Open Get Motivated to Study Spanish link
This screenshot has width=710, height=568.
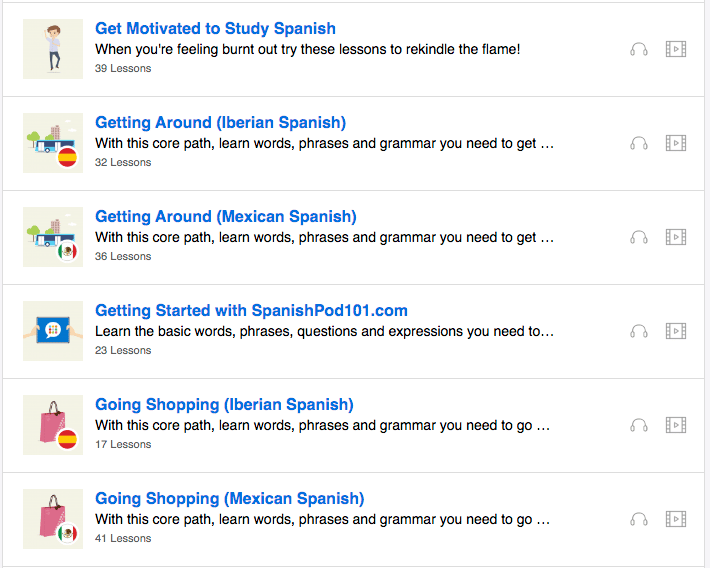[215, 29]
